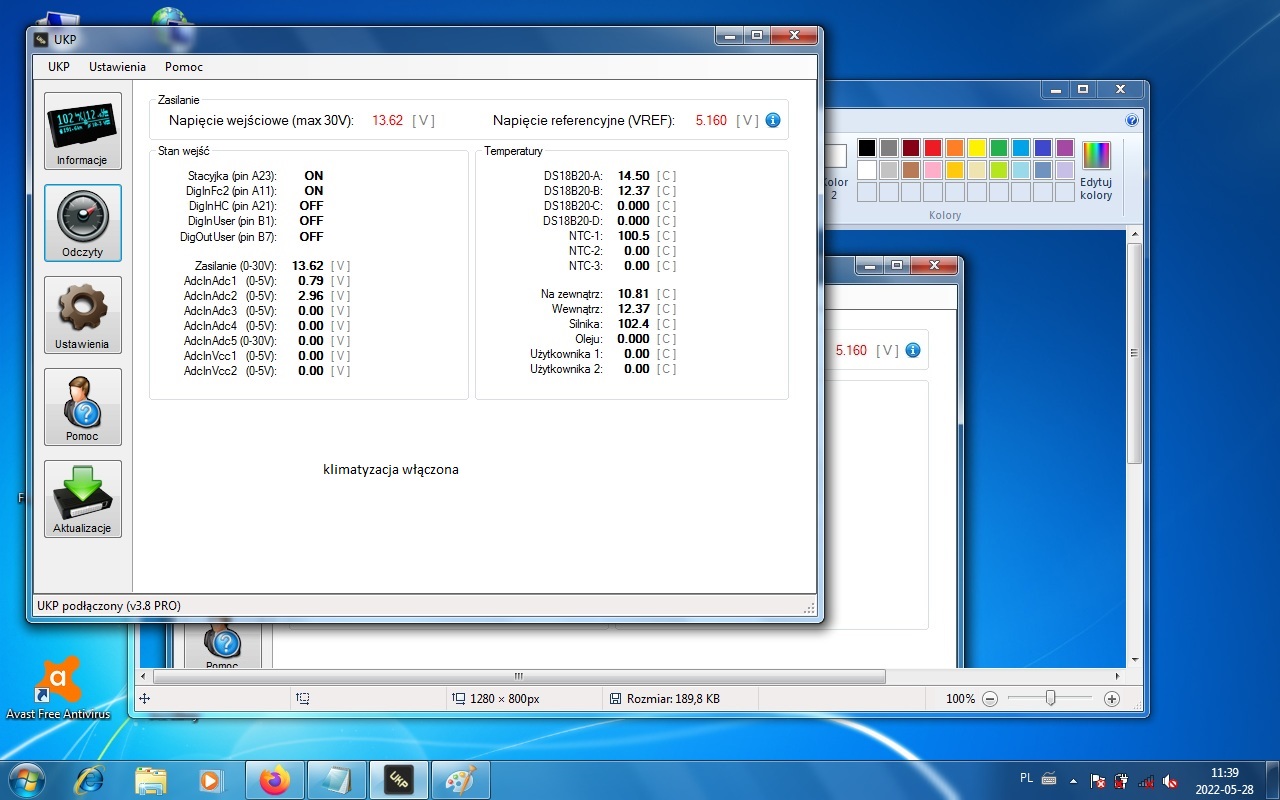Click the Action Center flag tray icon
The height and width of the screenshot is (800, 1280).
(1098, 780)
